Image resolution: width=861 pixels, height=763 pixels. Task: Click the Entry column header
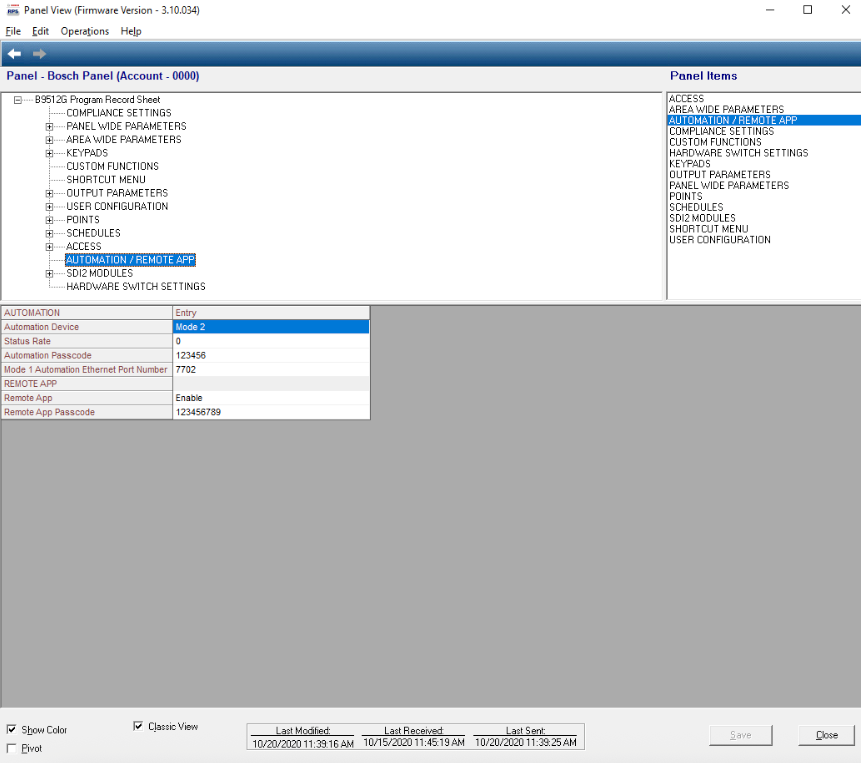[271, 312]
